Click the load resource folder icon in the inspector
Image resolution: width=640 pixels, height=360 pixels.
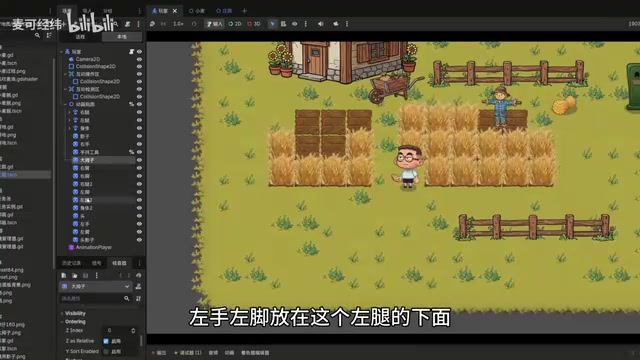(x=75, y=276)
